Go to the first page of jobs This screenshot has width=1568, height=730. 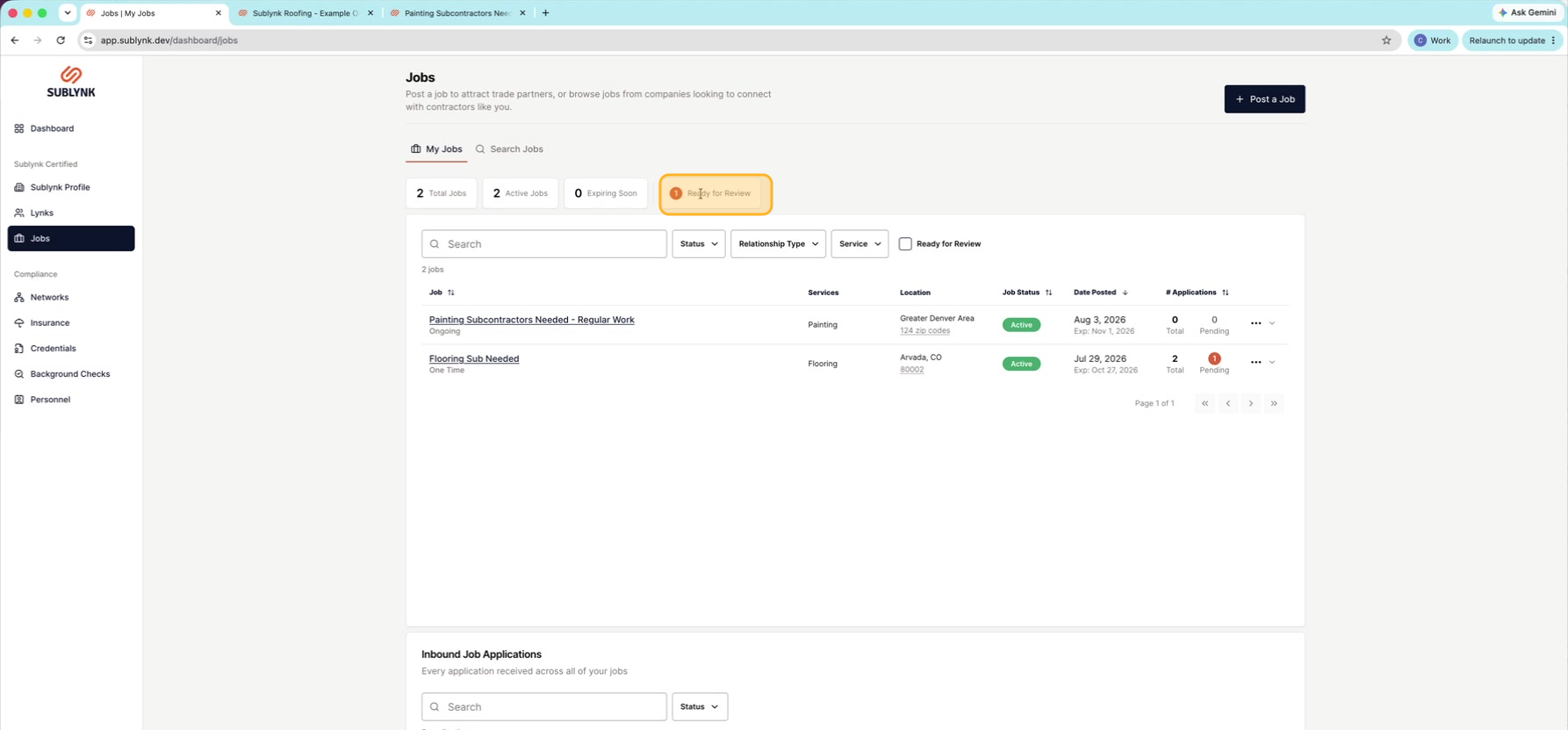[x=1205, y=403]
